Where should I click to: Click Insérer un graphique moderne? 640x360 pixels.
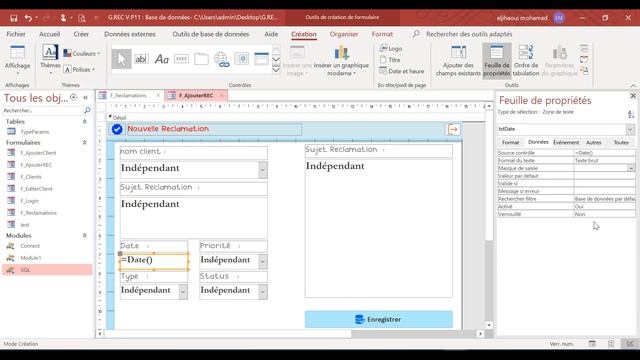(341, 60)
